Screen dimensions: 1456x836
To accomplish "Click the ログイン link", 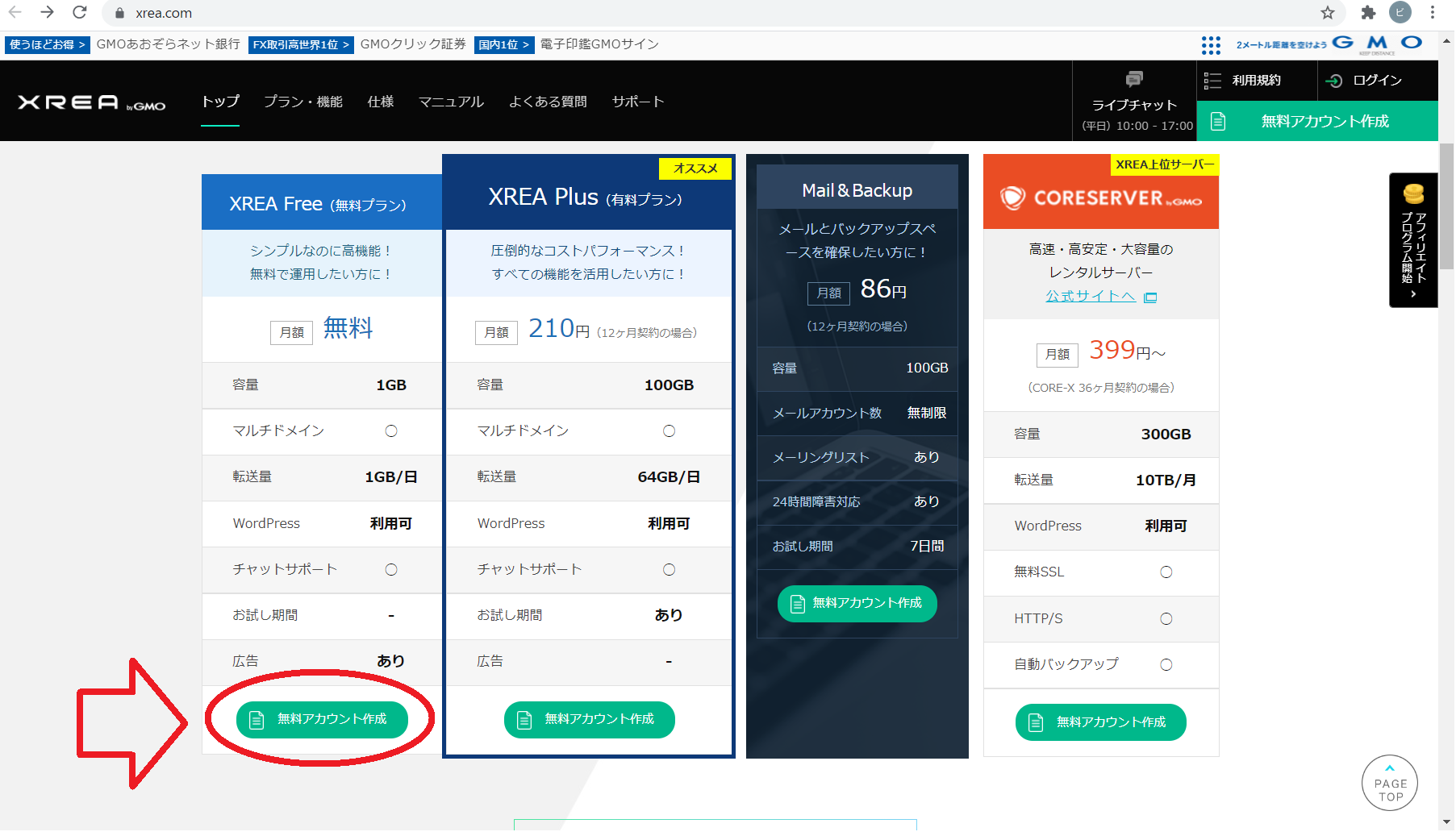I will point(1377,81).
